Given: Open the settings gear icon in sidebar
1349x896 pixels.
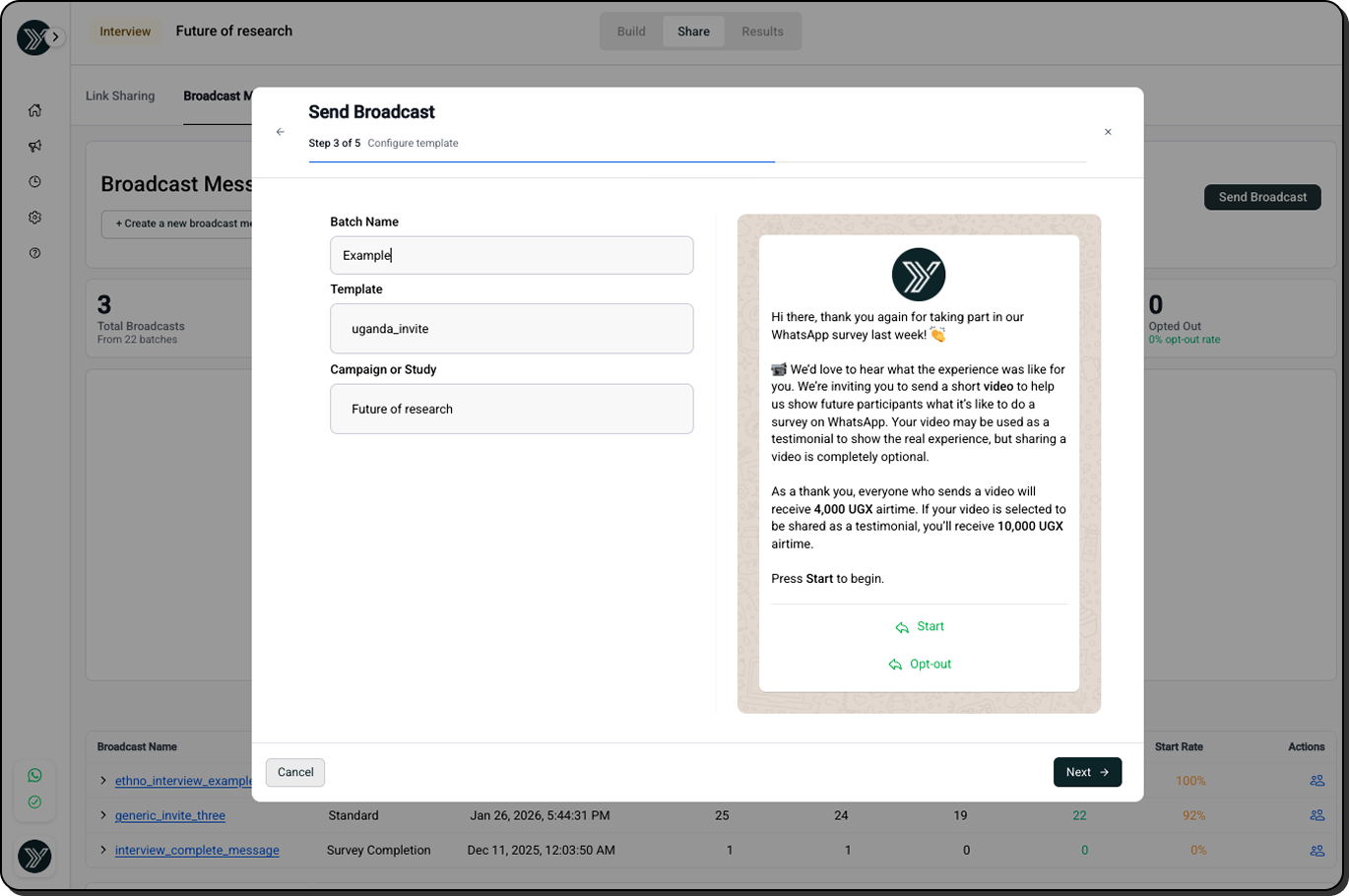Looking at the screenshot, I should pos(34,218).
